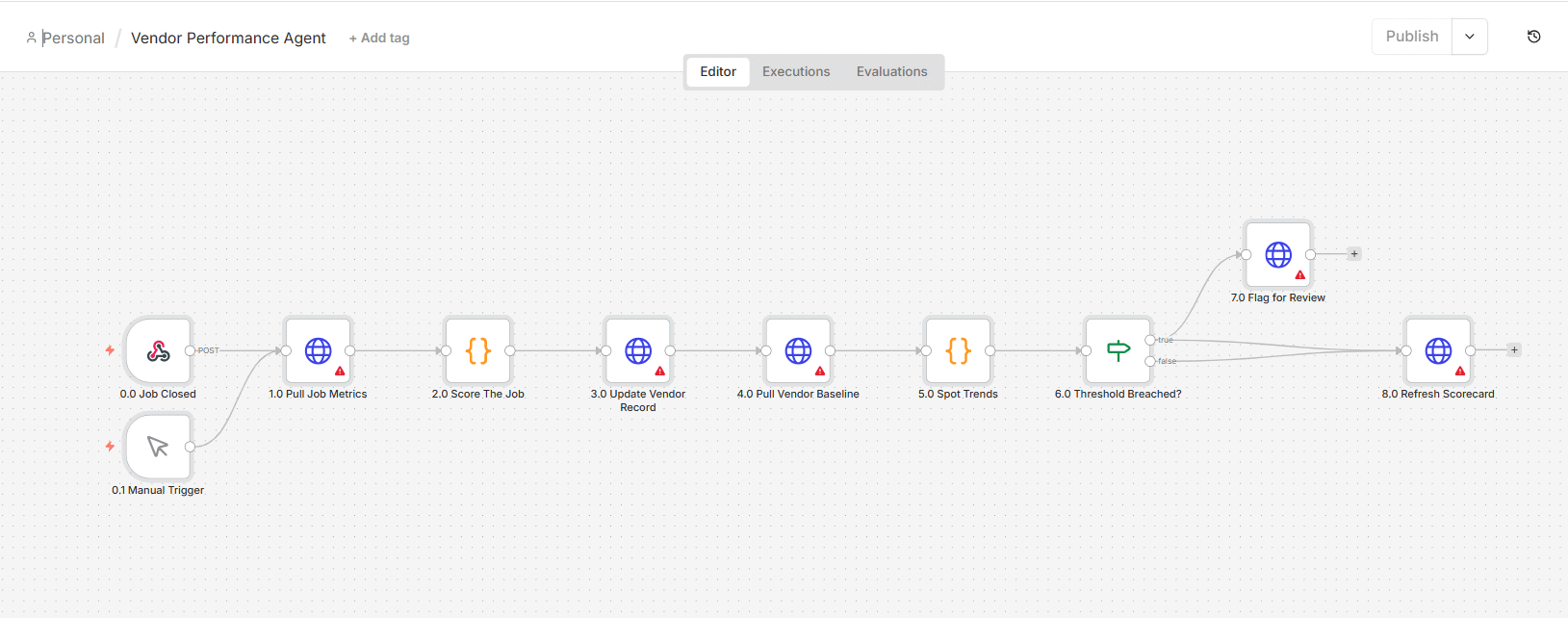Image resolution: width=1568 pixels, height=618 pixels.
Task: Open the 3.0 Update Vendor Record node
Action: 638,350
